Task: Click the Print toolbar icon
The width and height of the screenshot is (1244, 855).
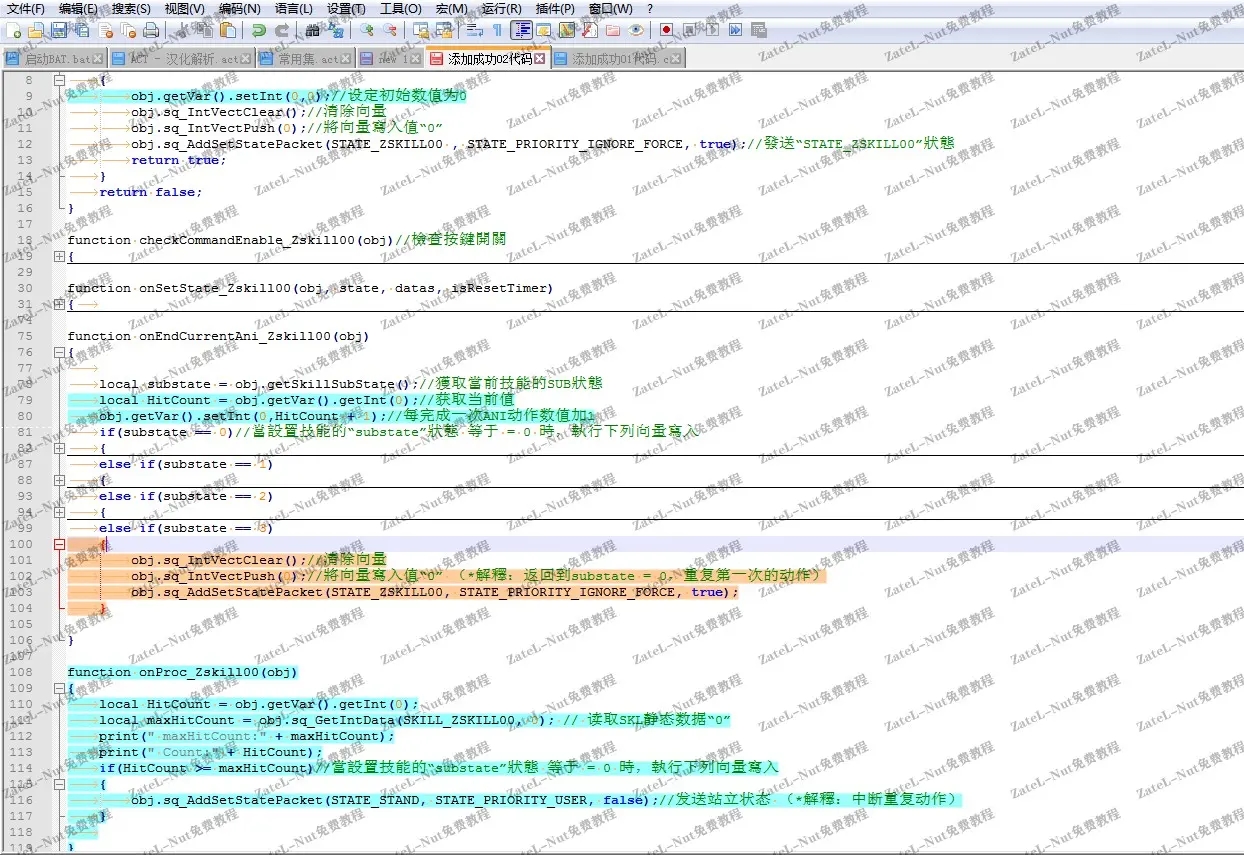Action: [x=150, y=30]
